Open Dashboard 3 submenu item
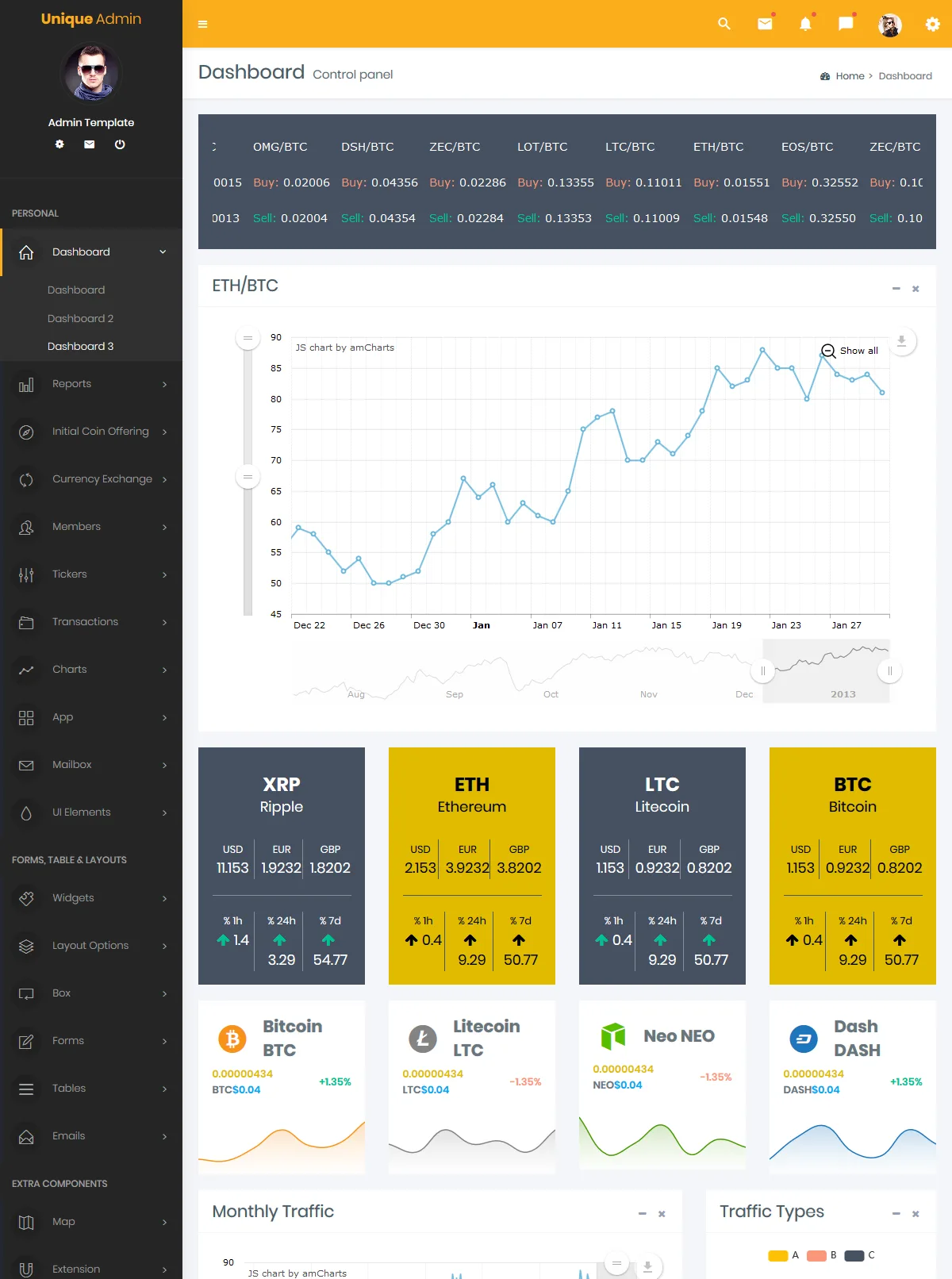Screen dimensions: 952x1279 [x=80, y=346]
